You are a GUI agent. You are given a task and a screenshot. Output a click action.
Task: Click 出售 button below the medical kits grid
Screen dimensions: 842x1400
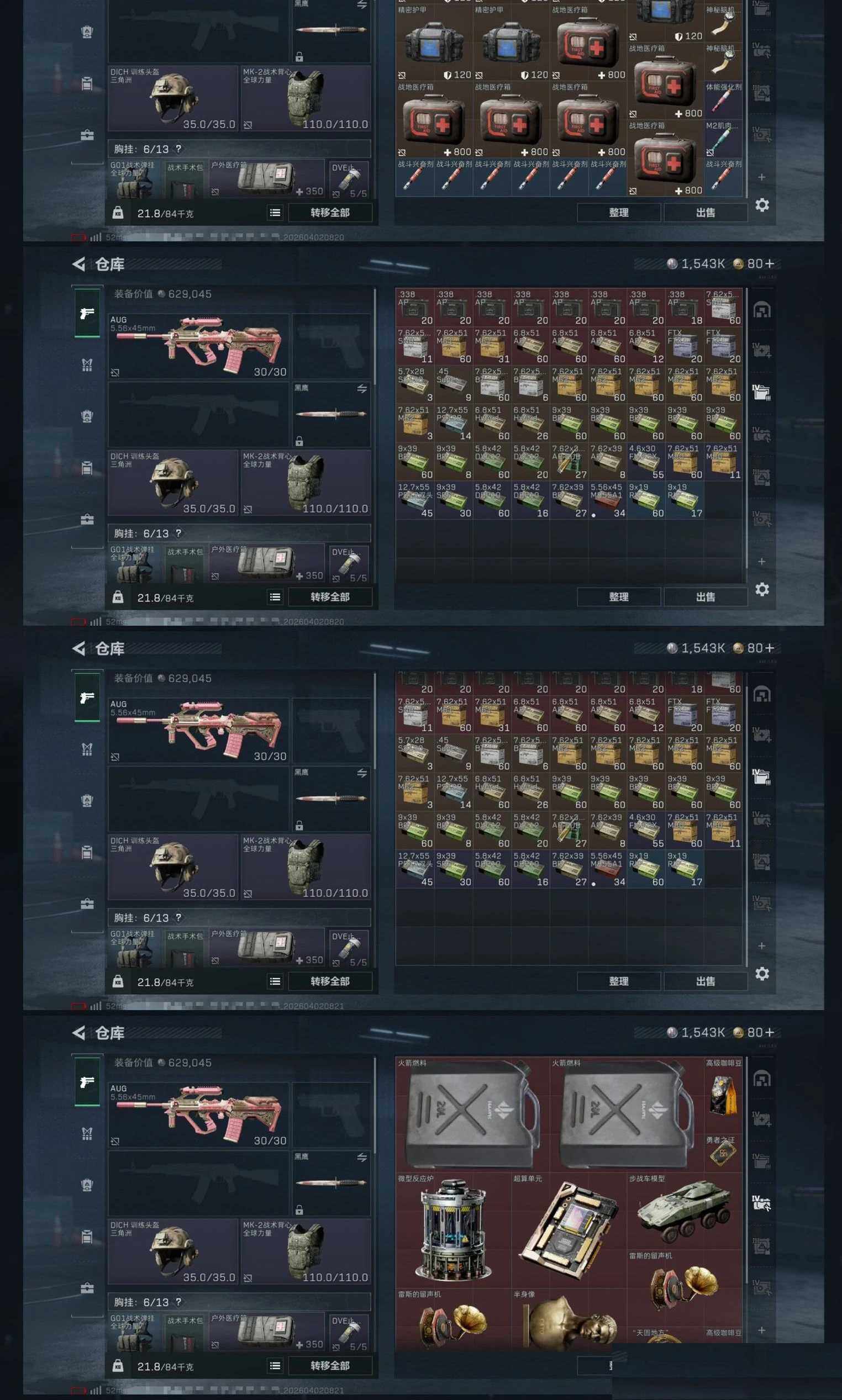[706, 213]
